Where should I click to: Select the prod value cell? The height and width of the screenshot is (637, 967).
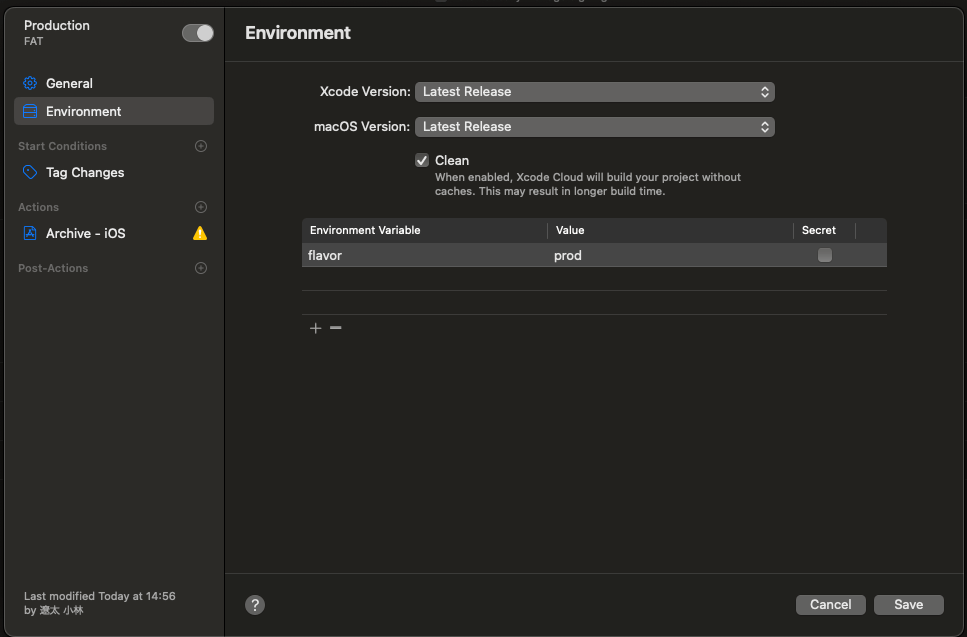(670, 255)
